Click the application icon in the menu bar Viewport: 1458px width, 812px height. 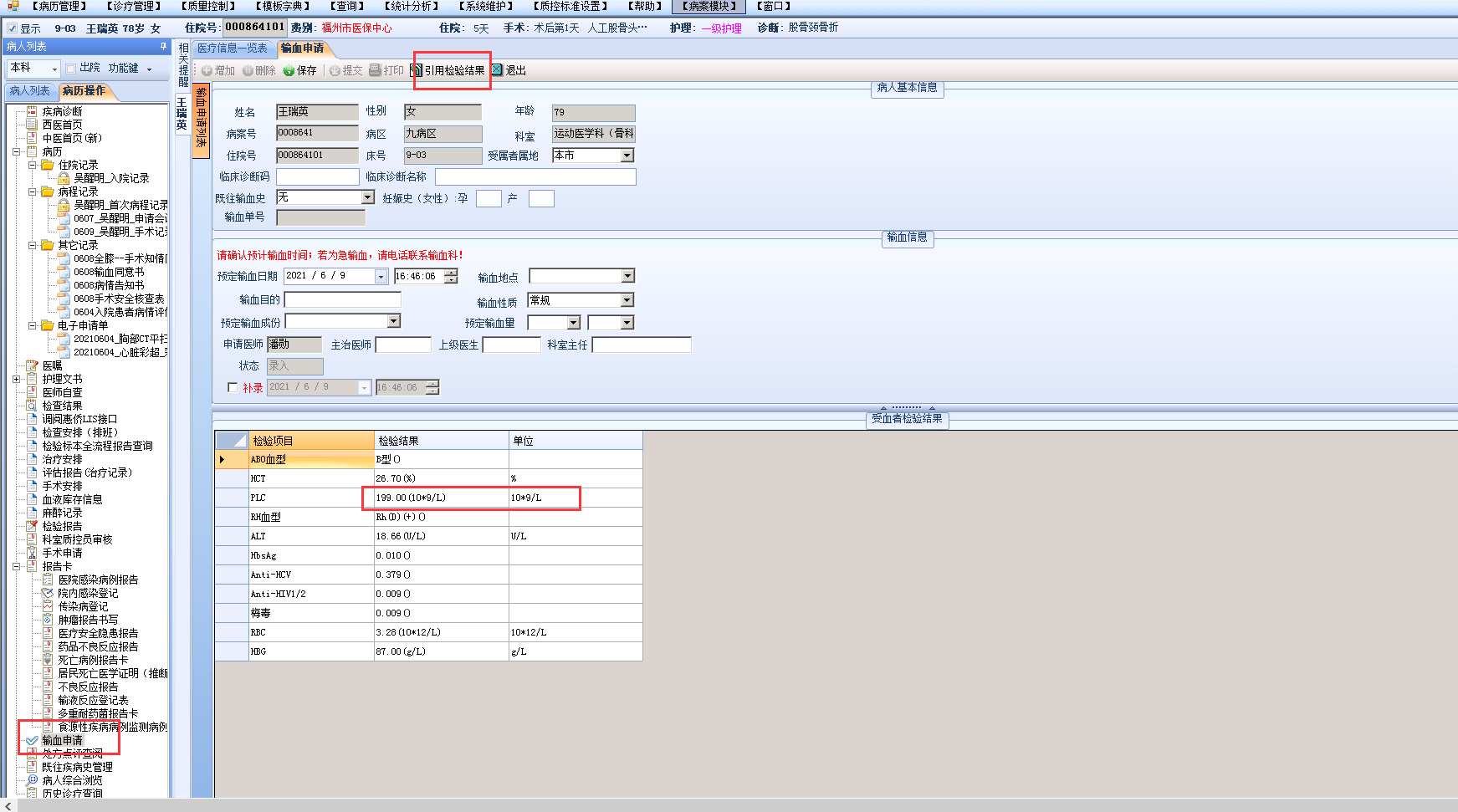point(13,6)
